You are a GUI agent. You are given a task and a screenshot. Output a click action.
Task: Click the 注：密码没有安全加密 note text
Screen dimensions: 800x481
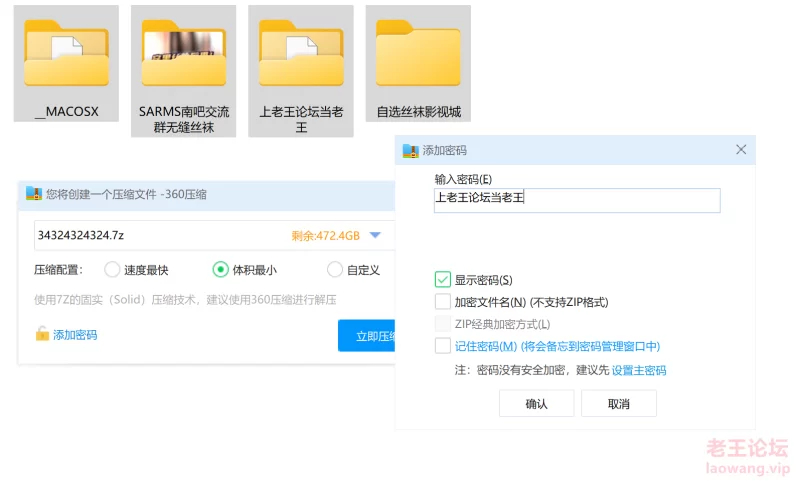tap(532, 370)
